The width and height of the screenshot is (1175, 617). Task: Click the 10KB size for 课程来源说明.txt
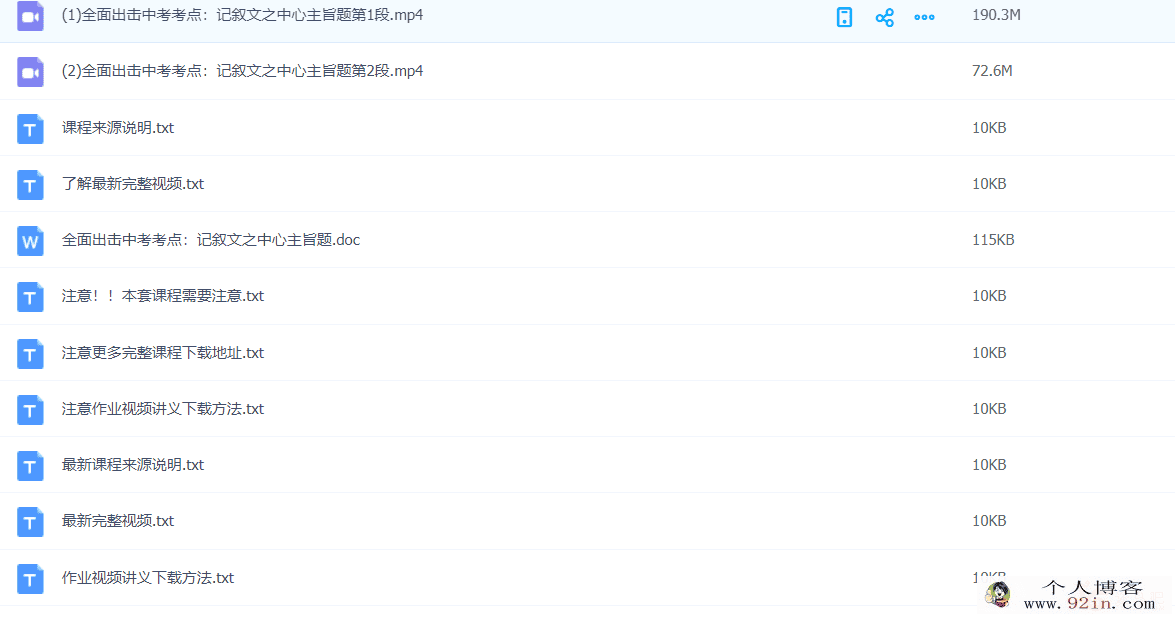coord(989,127)
